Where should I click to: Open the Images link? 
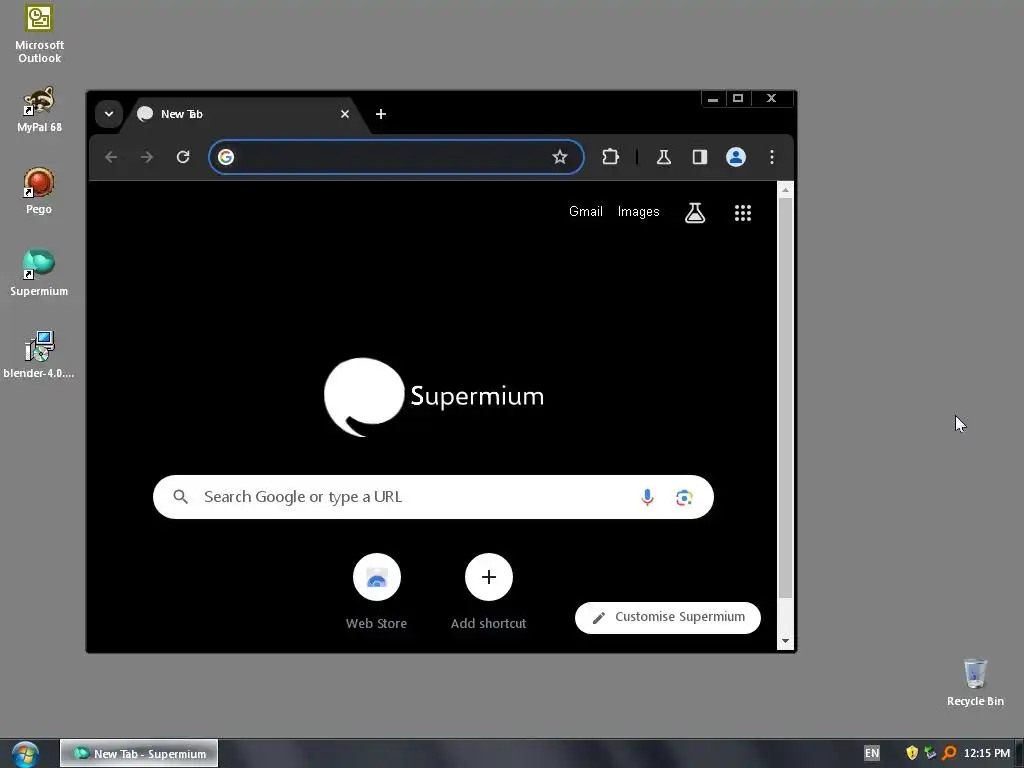639,212
